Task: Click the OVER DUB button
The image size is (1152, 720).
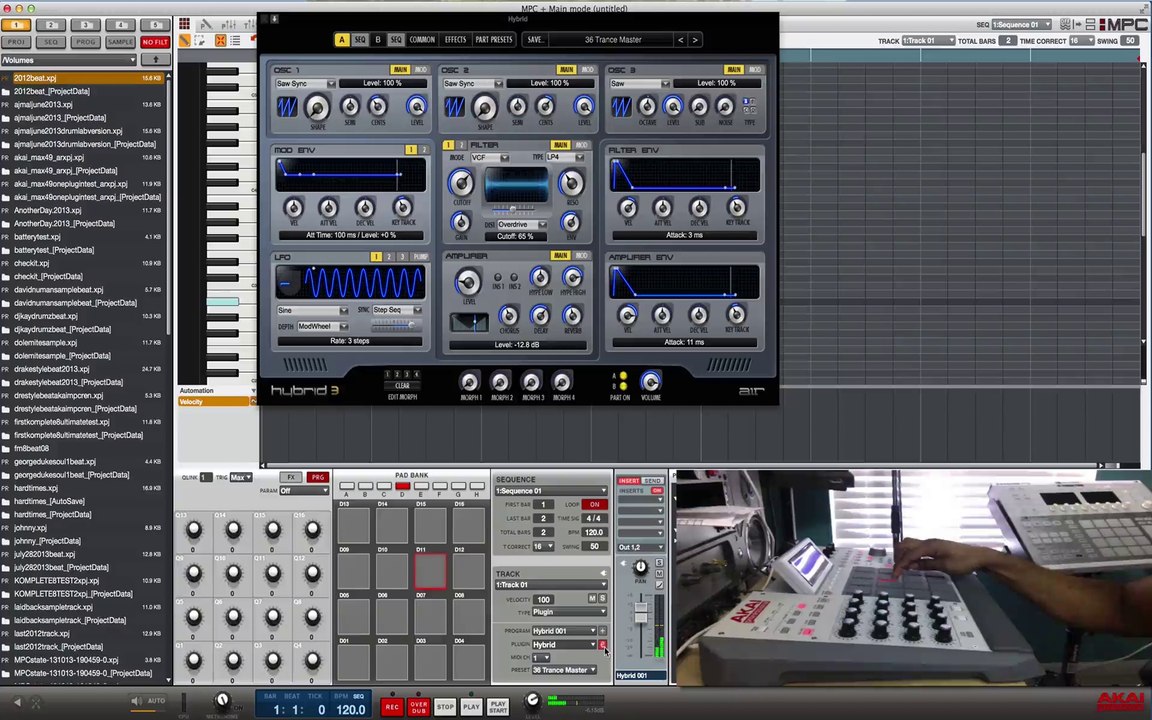Action: (419, 707)
